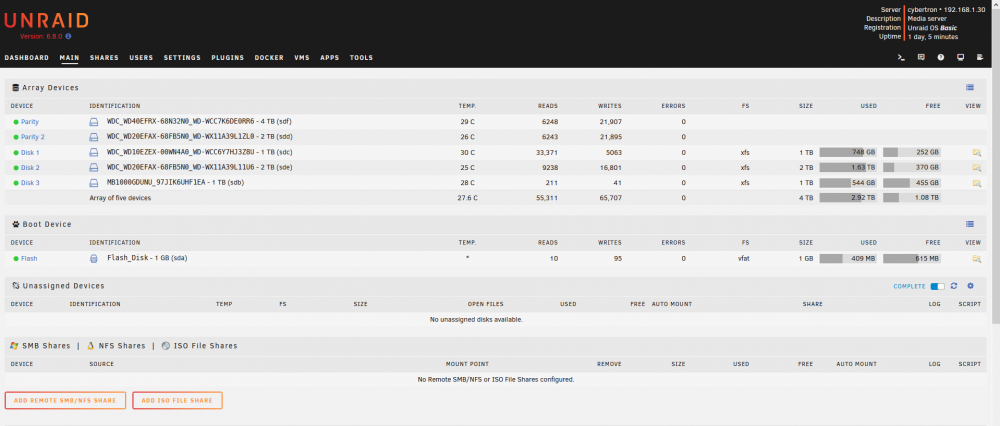Click the Disk 1 drive icon
The height and width of the screenshot is (426, 1000).
[x=94, y=152]
